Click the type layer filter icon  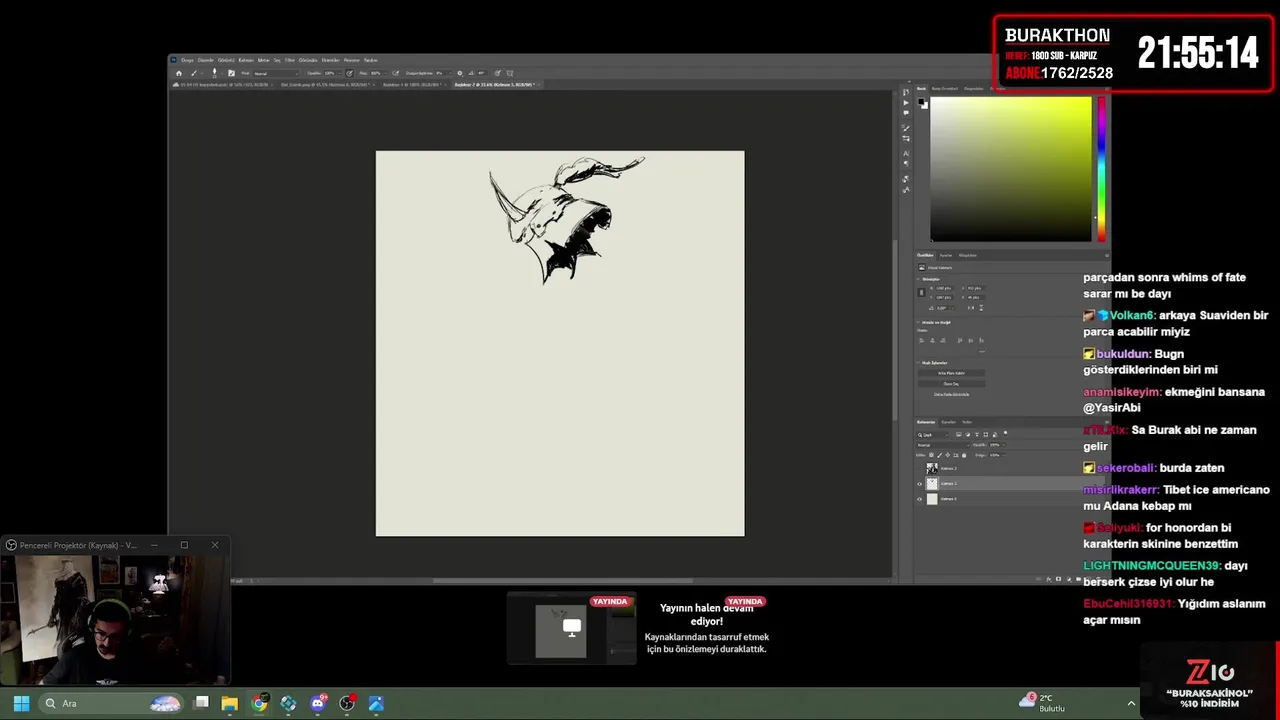click(x=977, y=435)
